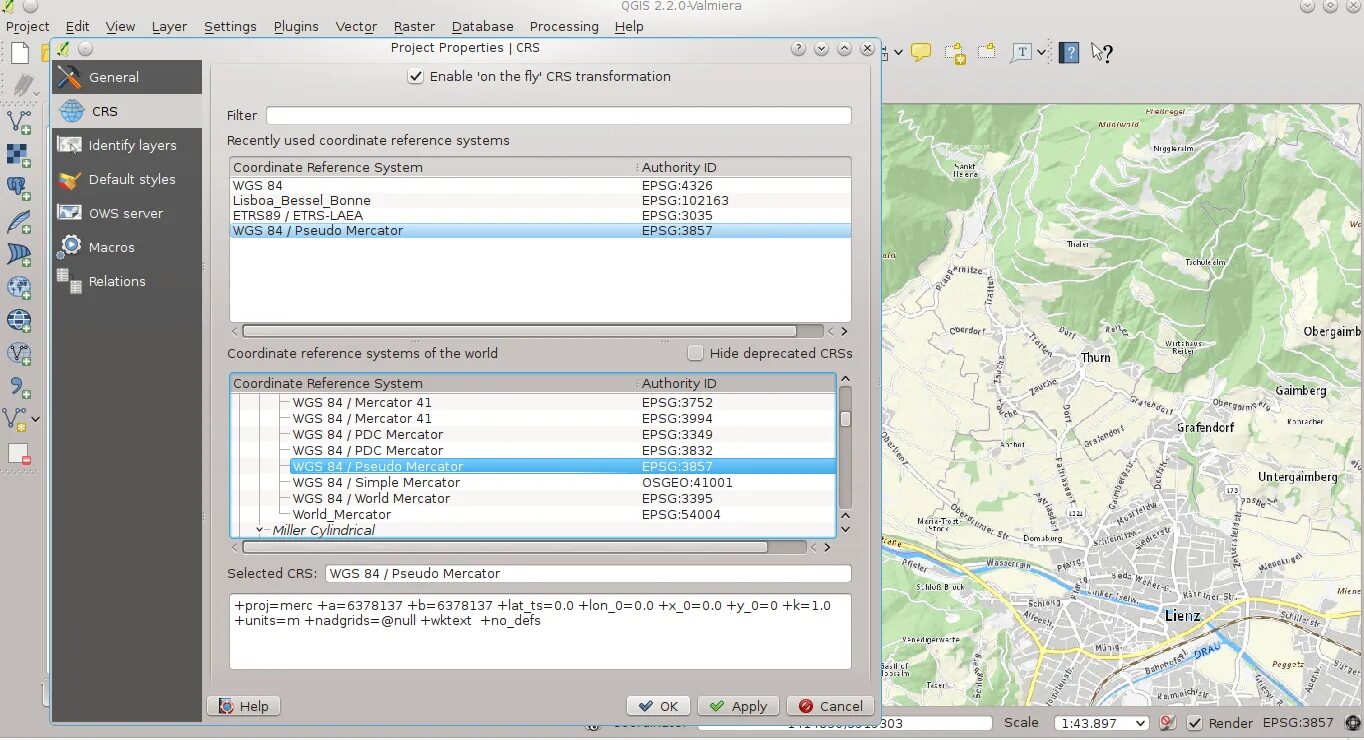This screenshot has width=1364, height=740.
Task: Open QGIS Help contents (blue book icon)
Action: click(1069, 51)
